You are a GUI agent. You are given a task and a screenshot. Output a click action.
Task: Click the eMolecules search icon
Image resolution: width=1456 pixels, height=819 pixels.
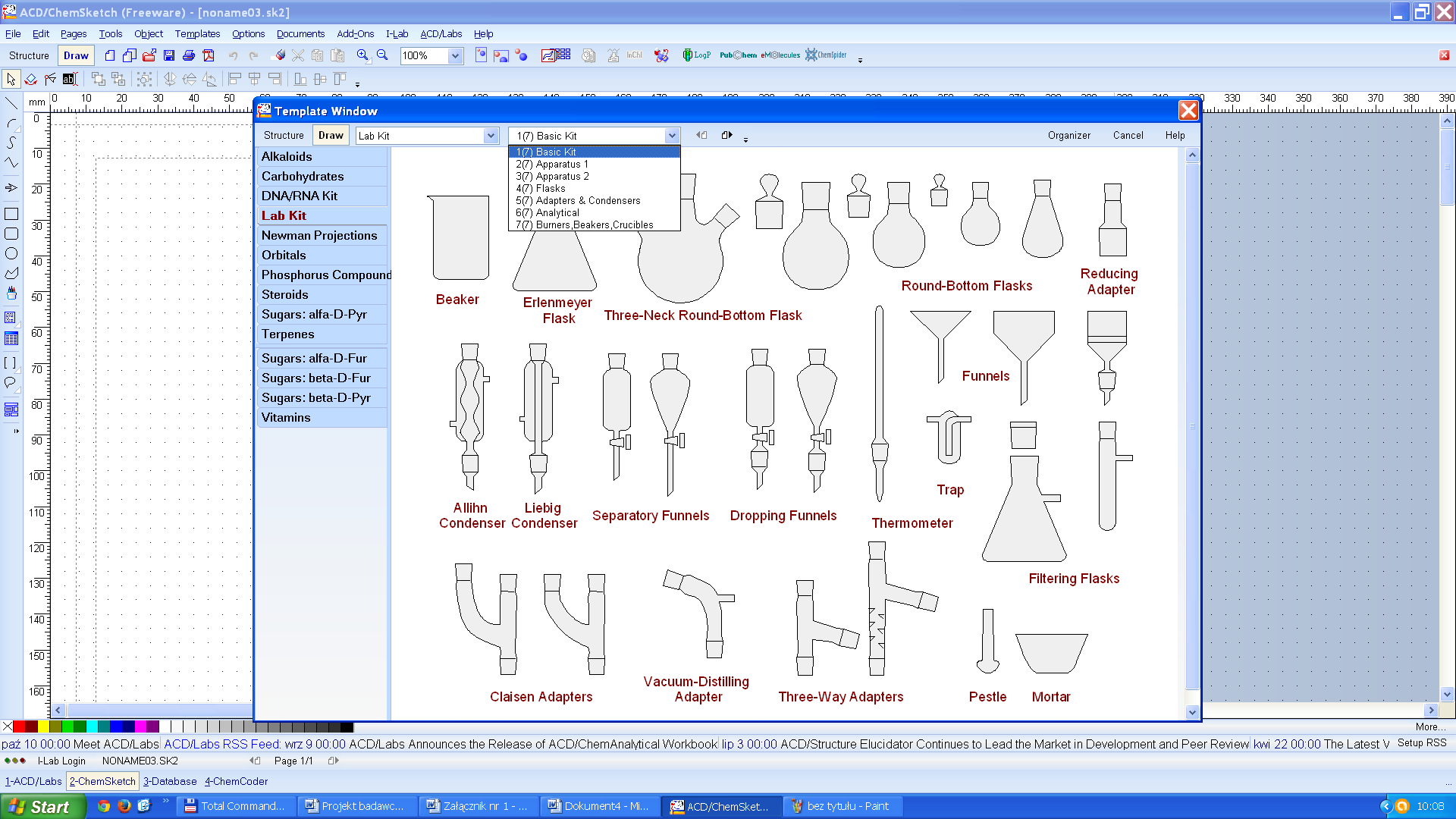click(x=780, y=55)
